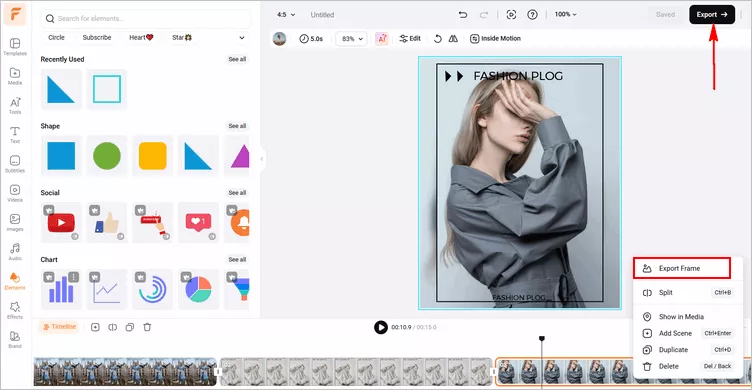Open the Text sidebar panel

[15, 135]
